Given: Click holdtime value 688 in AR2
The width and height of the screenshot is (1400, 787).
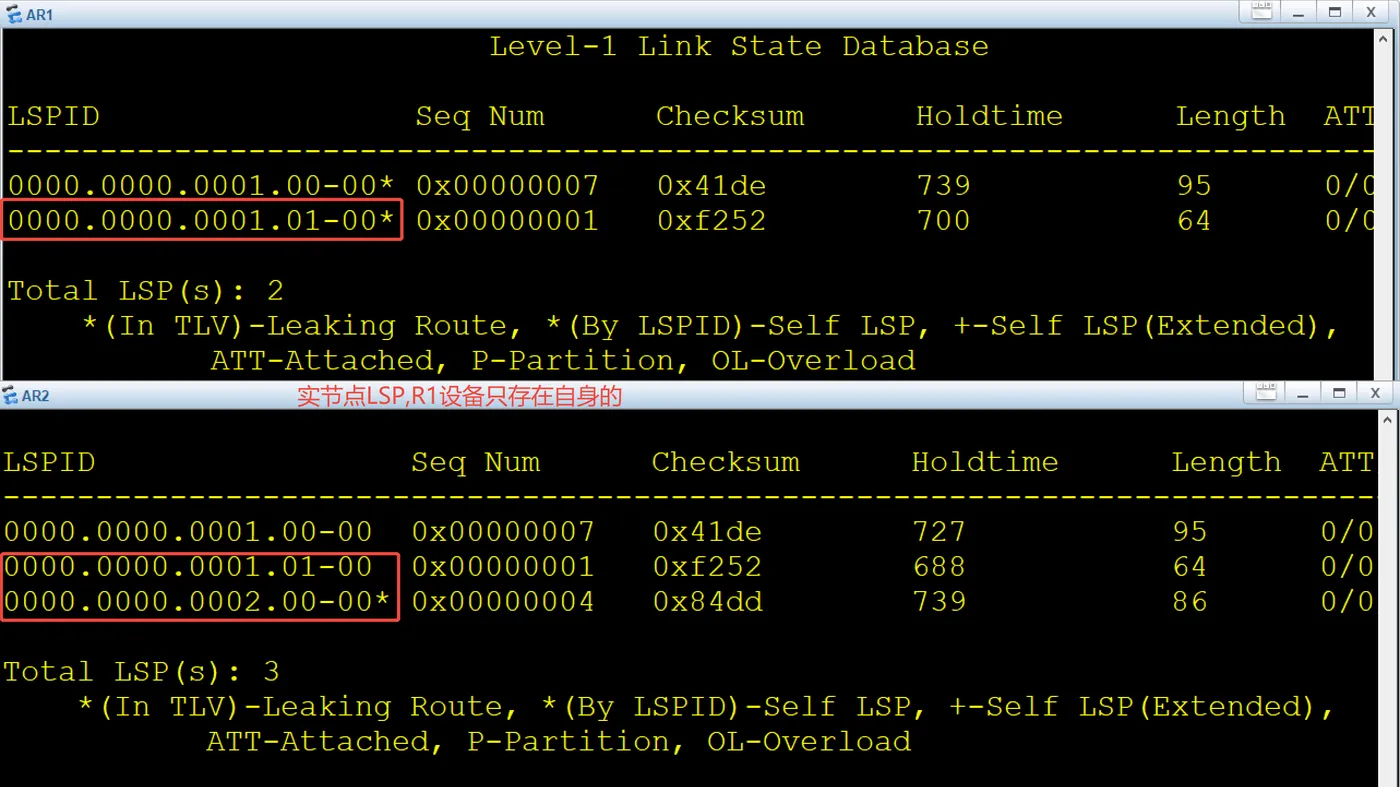Looking at the screenshot, I should (939, 567).
